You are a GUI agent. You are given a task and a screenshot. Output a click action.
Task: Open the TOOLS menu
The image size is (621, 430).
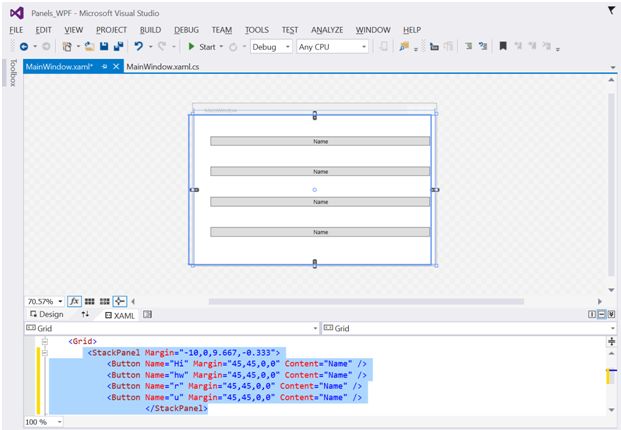click(257, 30)
